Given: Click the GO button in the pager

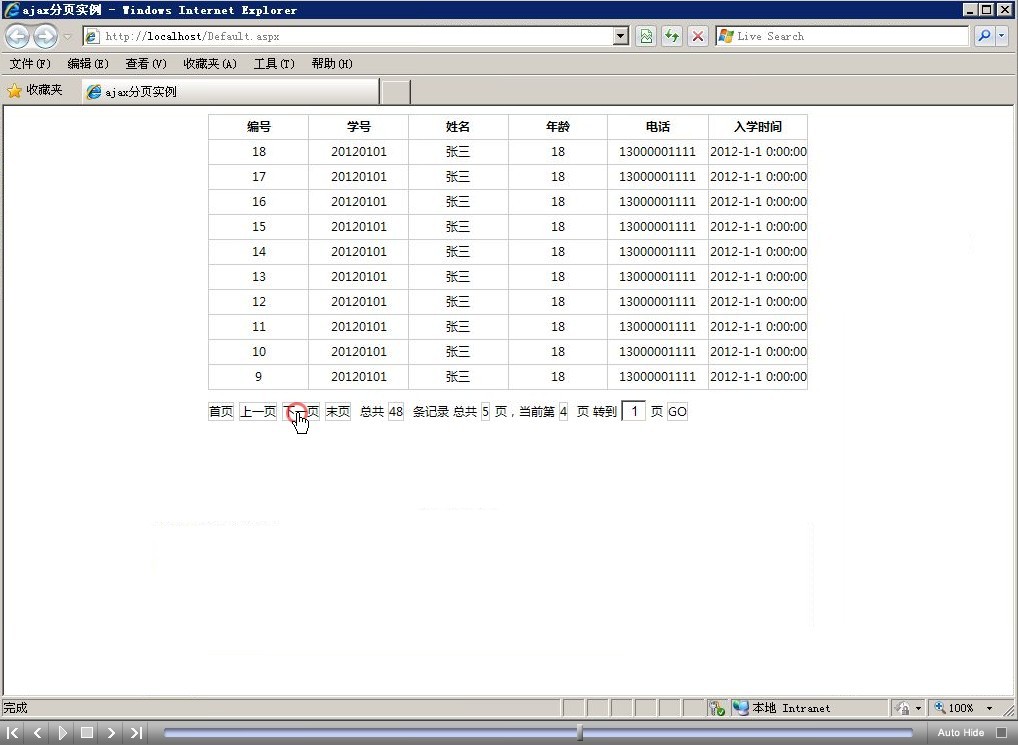Looking at the screenshot, I should [677, 412].
